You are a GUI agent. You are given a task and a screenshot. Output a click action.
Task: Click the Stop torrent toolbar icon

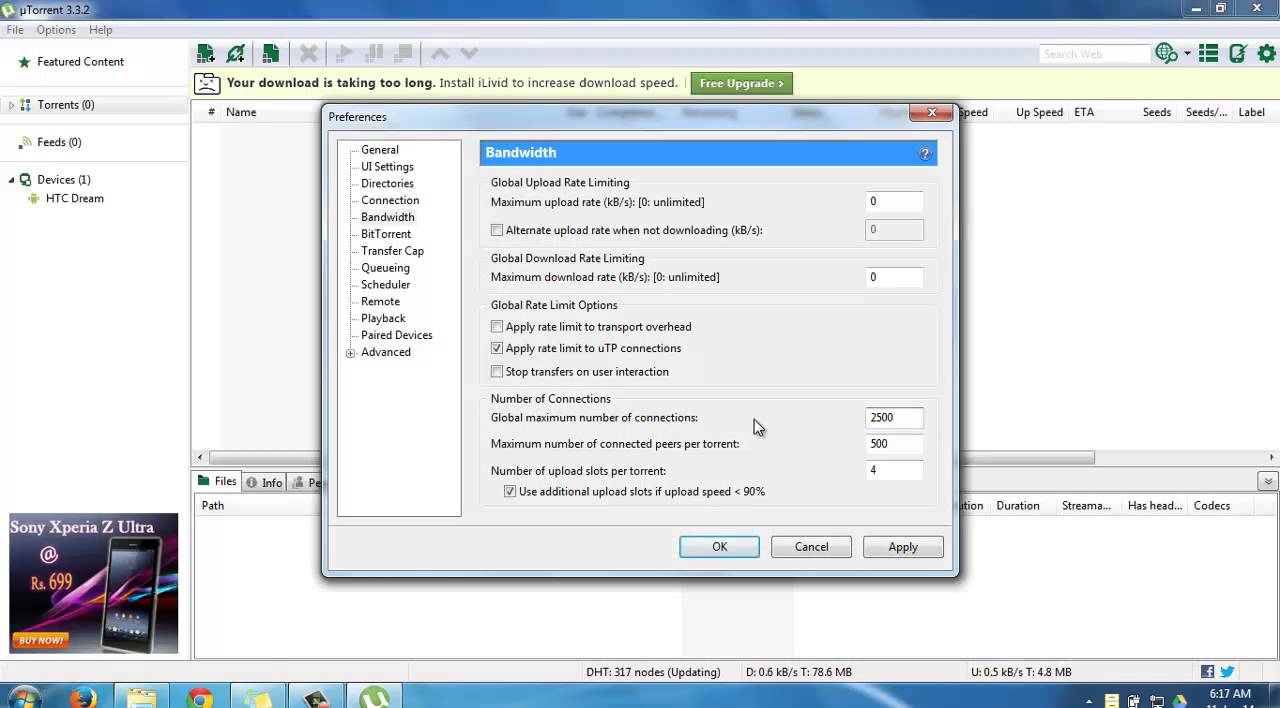[404, 54]
